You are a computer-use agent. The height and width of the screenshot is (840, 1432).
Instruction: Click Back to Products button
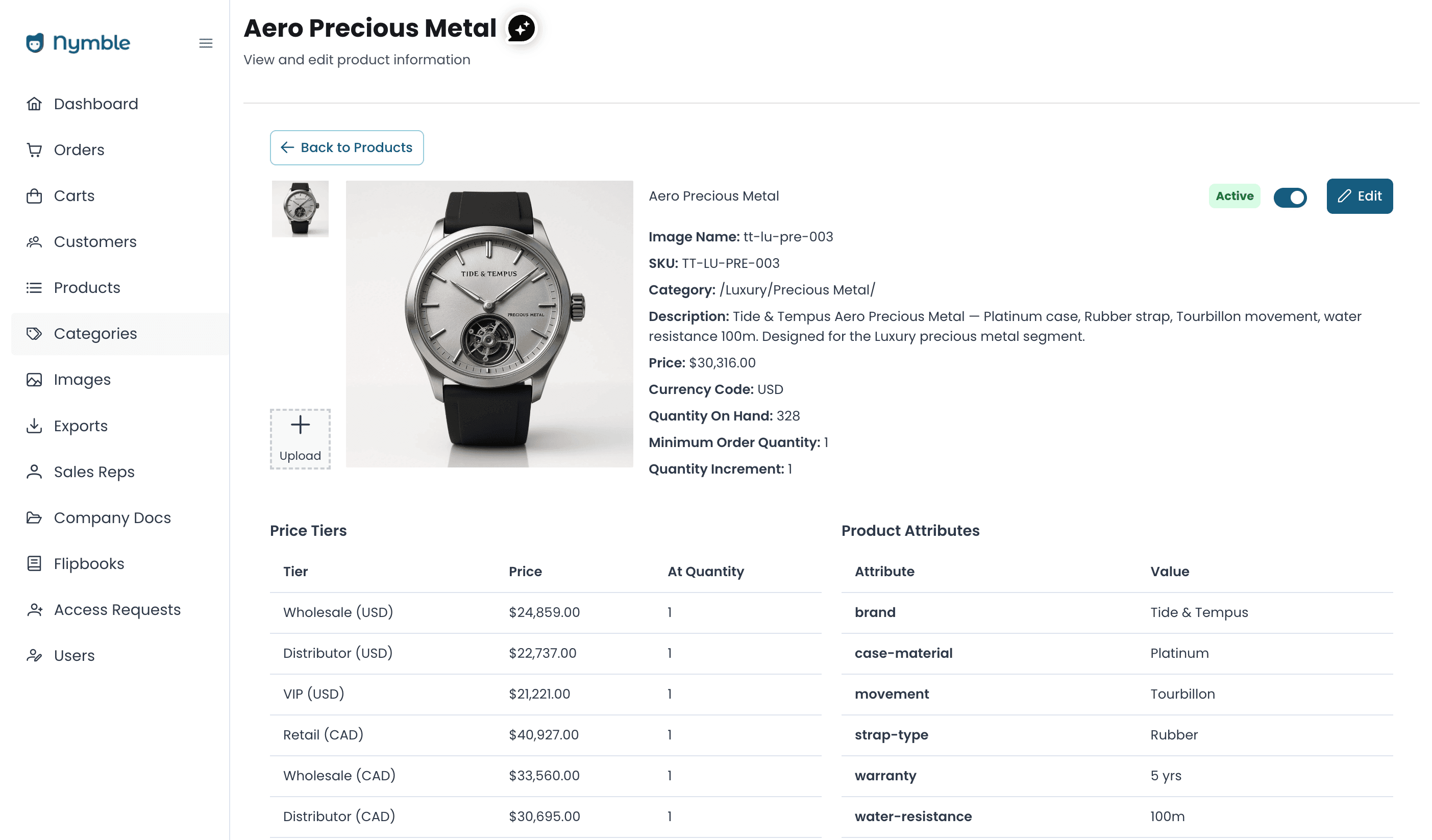pos(347,148)
